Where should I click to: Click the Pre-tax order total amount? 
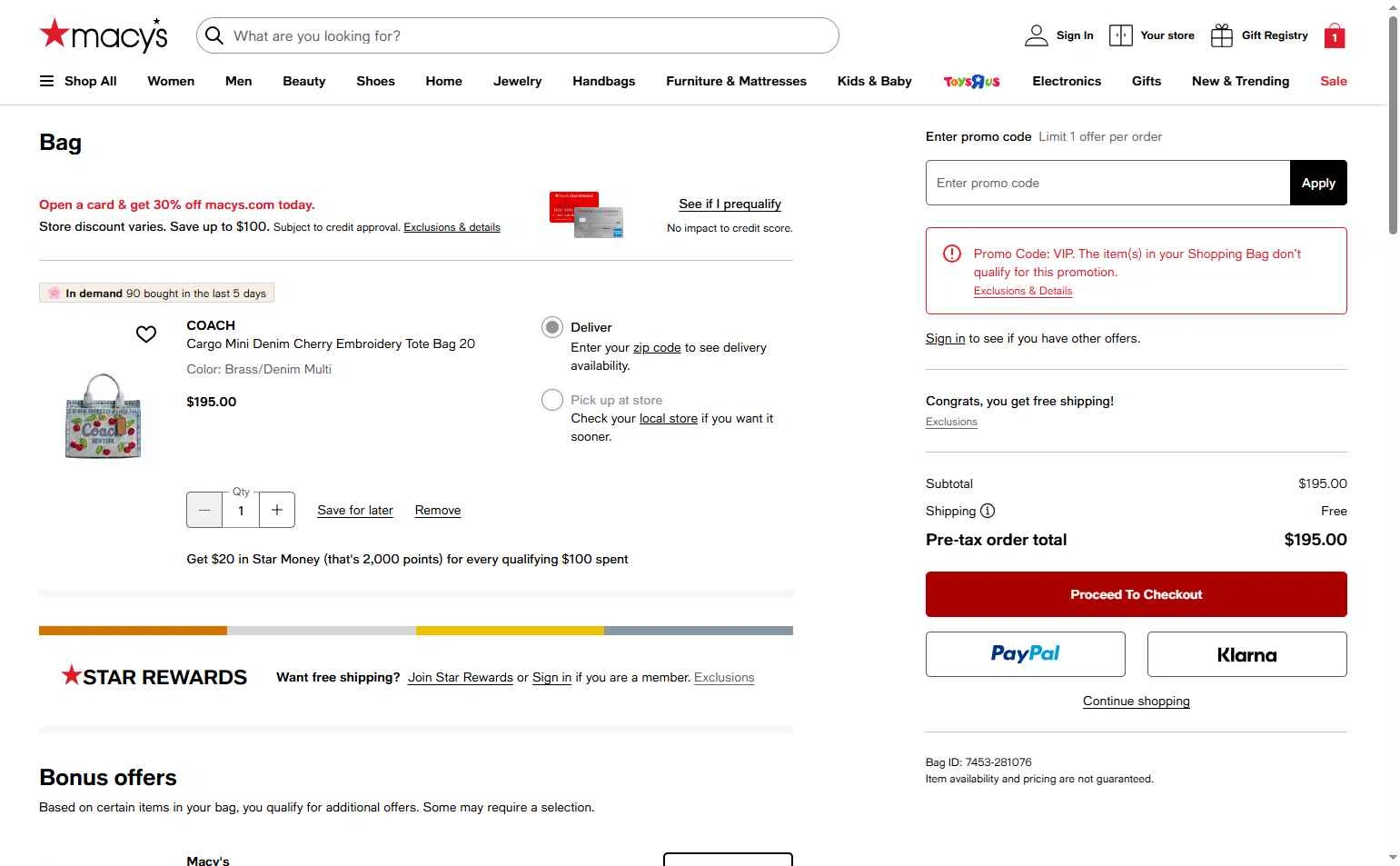coord(1316,540)
